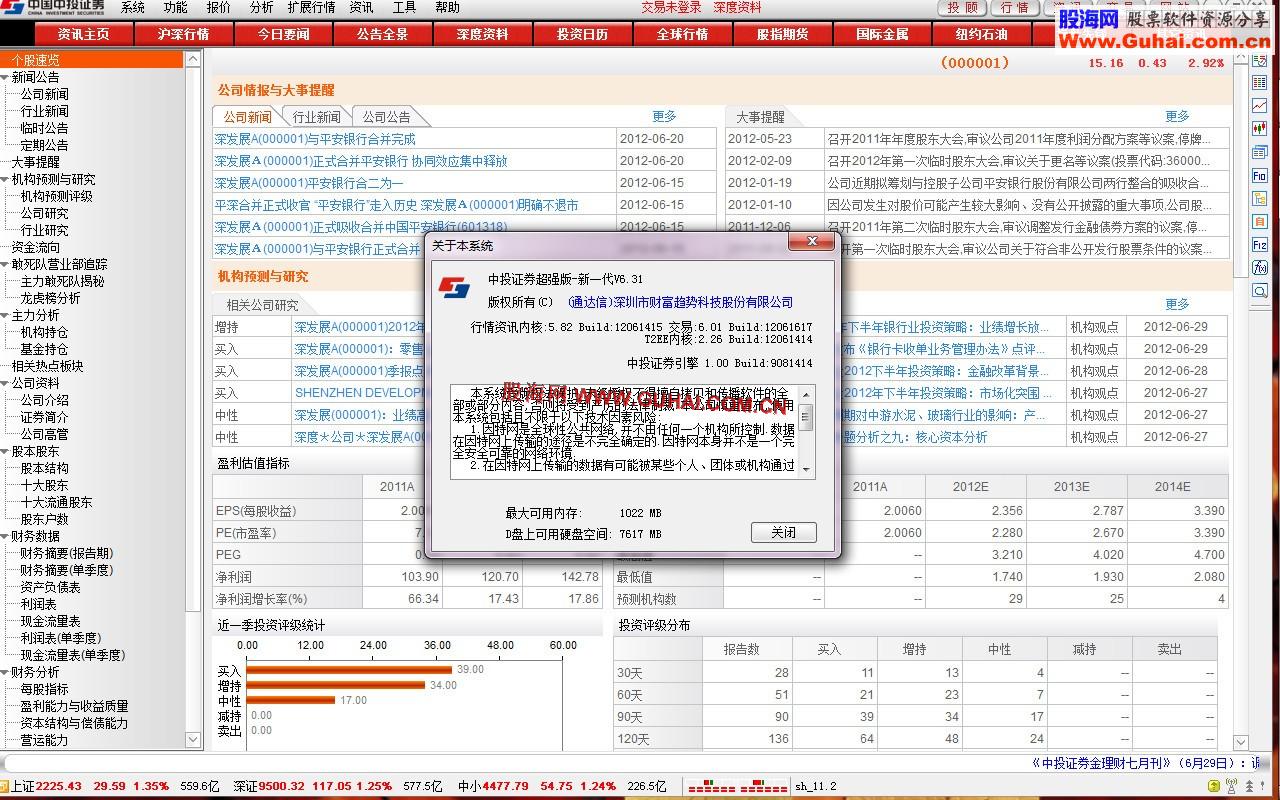Click 交易未登录 status link
Image resolution: width=1280 pixels, height=800 pixels.
pos(671,8)
